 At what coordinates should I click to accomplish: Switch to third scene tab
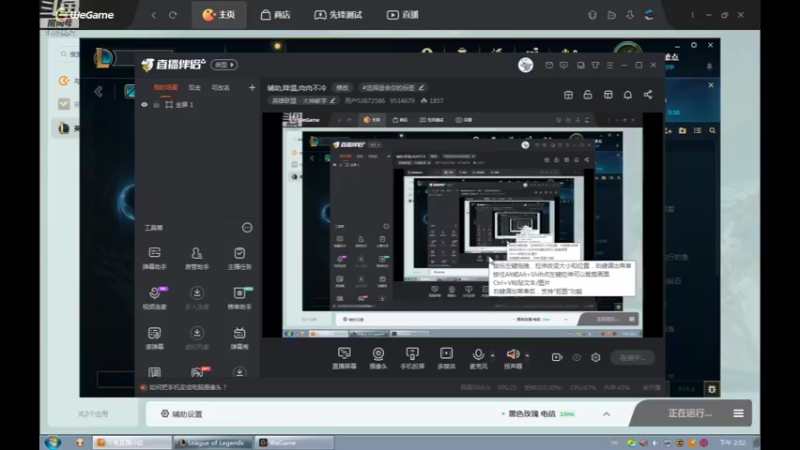(220, 88)
